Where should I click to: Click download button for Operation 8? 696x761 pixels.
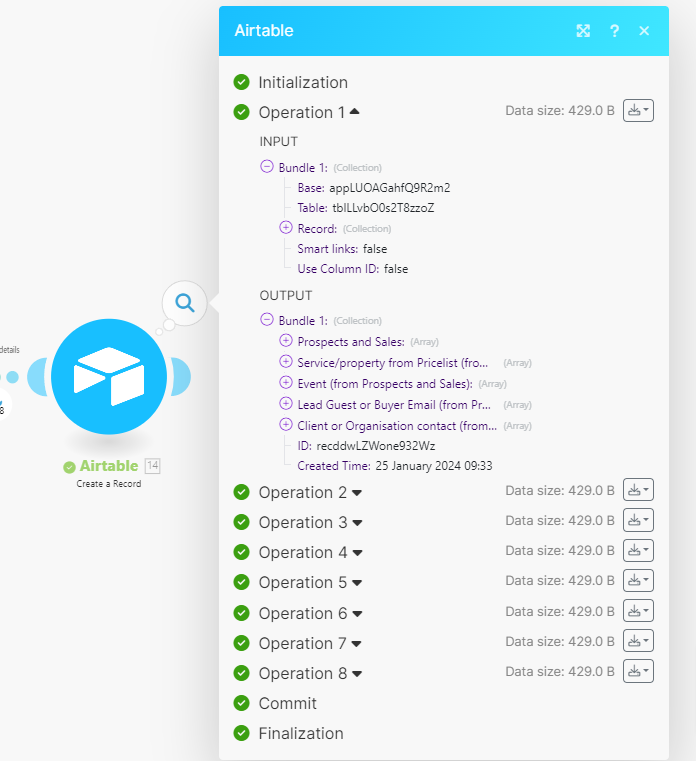click(638, 671)
